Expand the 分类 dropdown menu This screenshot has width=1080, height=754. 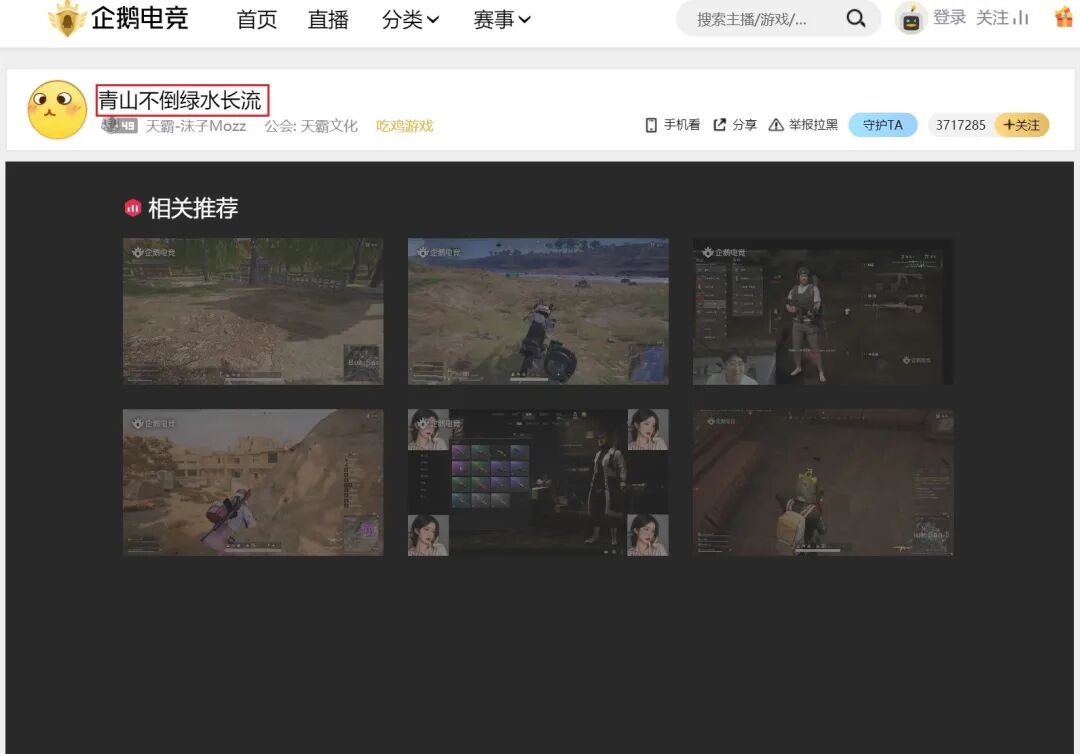[410, 19]
